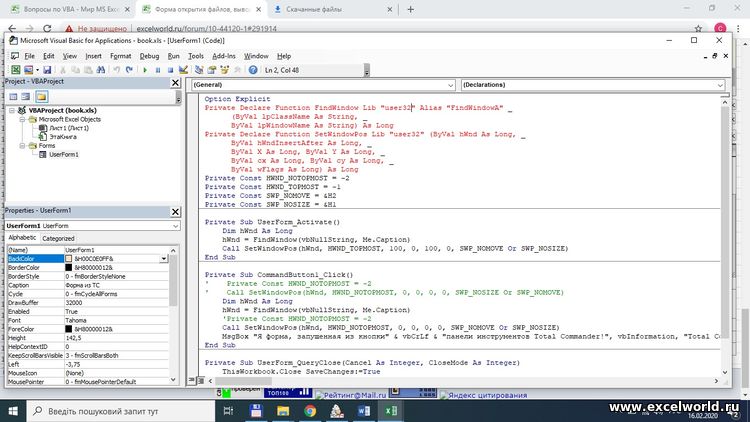The width and height of the screenshot is (750, 422).
Task: Click the Full Module View button below the code
Action: tap(200, 380)
